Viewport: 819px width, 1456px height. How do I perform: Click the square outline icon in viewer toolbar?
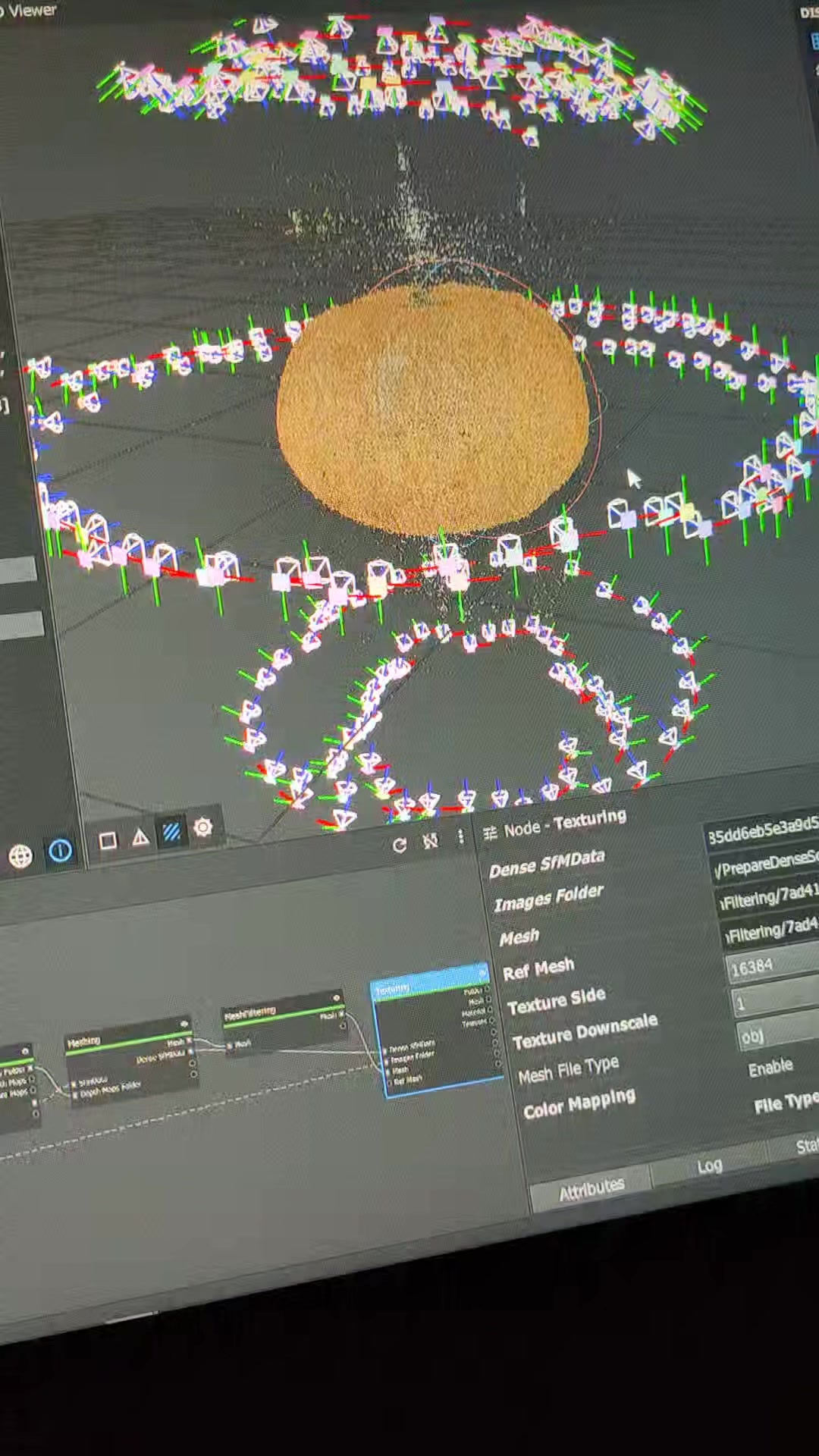[x=108, y=840]
